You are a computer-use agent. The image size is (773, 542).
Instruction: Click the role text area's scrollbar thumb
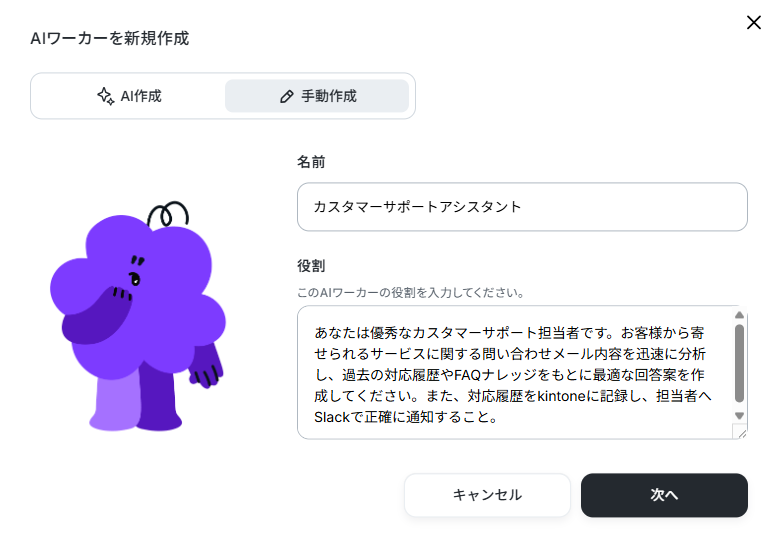[x=739, y=363]
